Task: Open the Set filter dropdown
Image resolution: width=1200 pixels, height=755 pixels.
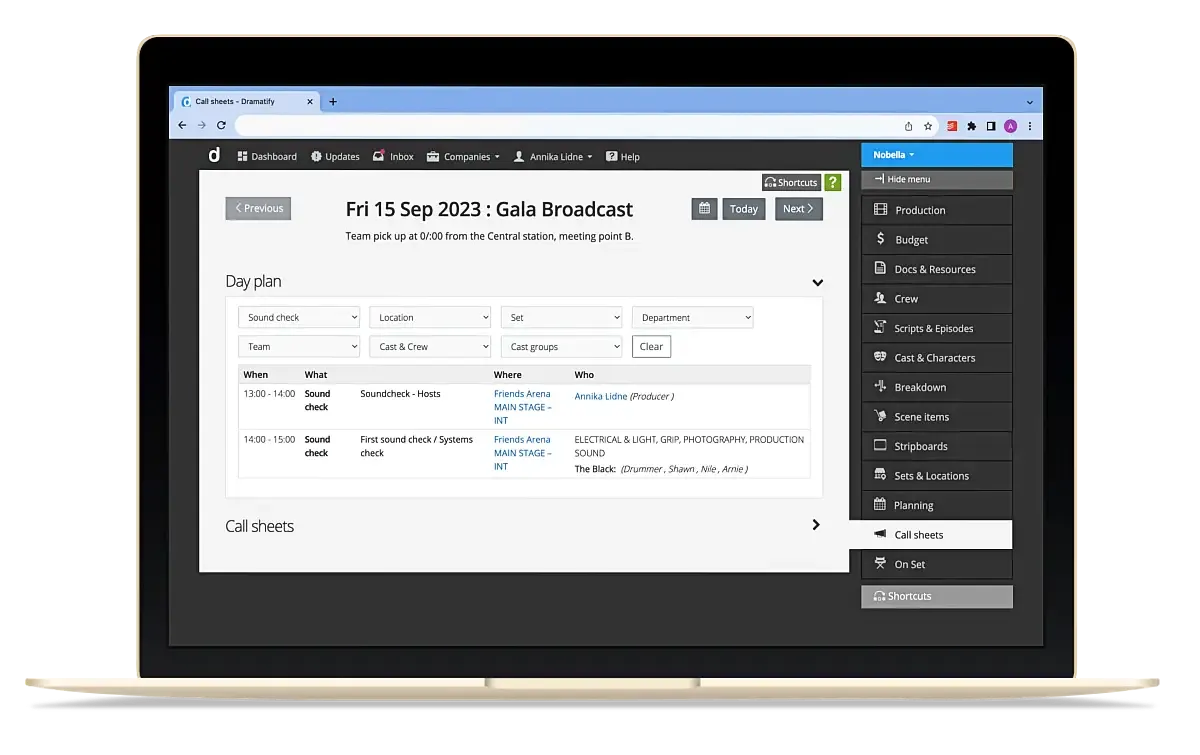Action: pos(561,317)
